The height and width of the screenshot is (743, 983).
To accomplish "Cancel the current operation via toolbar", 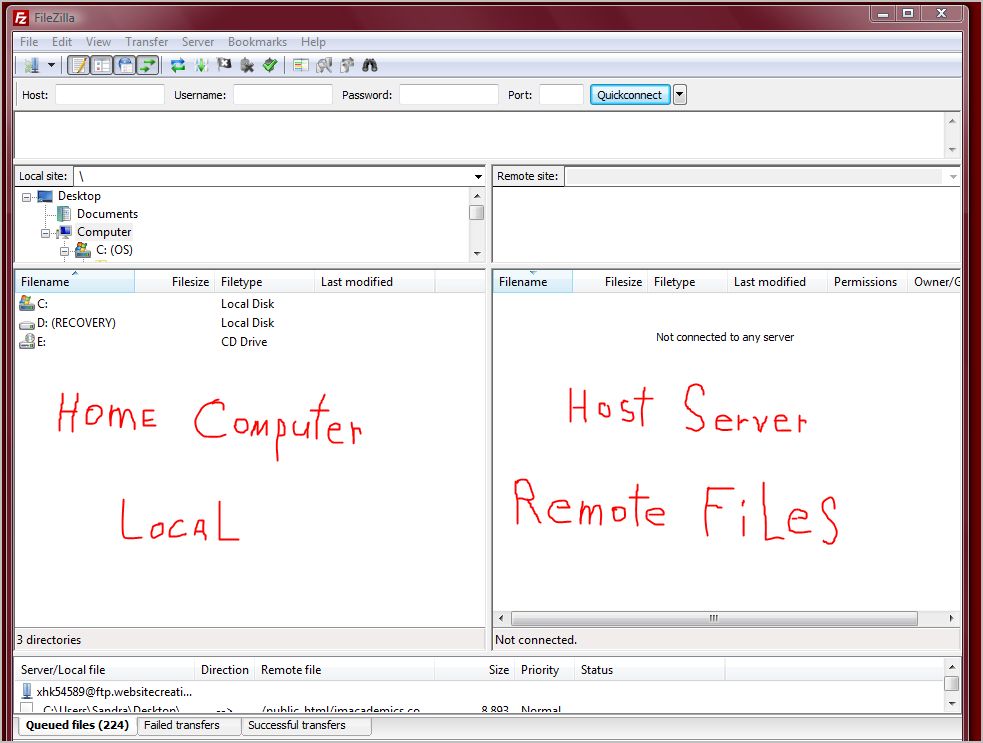I will (x=224, y=66).
